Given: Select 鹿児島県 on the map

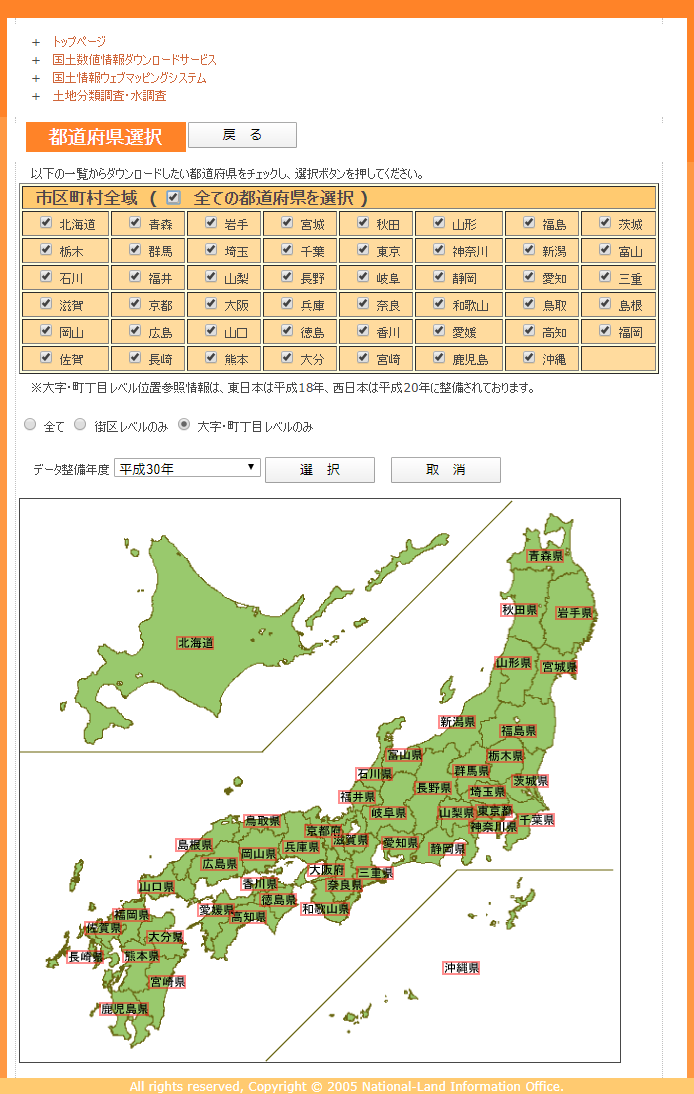Looking at the screenshot, I should [x=125, y=1009].
